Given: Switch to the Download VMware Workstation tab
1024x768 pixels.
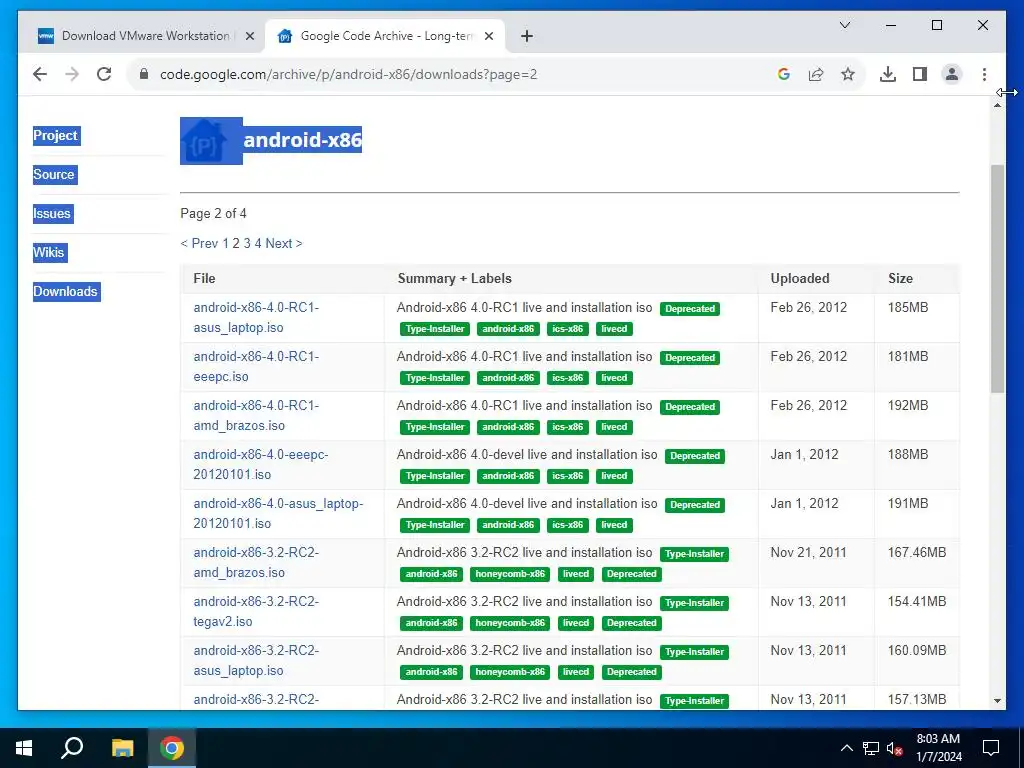Looking at the screenshot, I should click(146, 36).
